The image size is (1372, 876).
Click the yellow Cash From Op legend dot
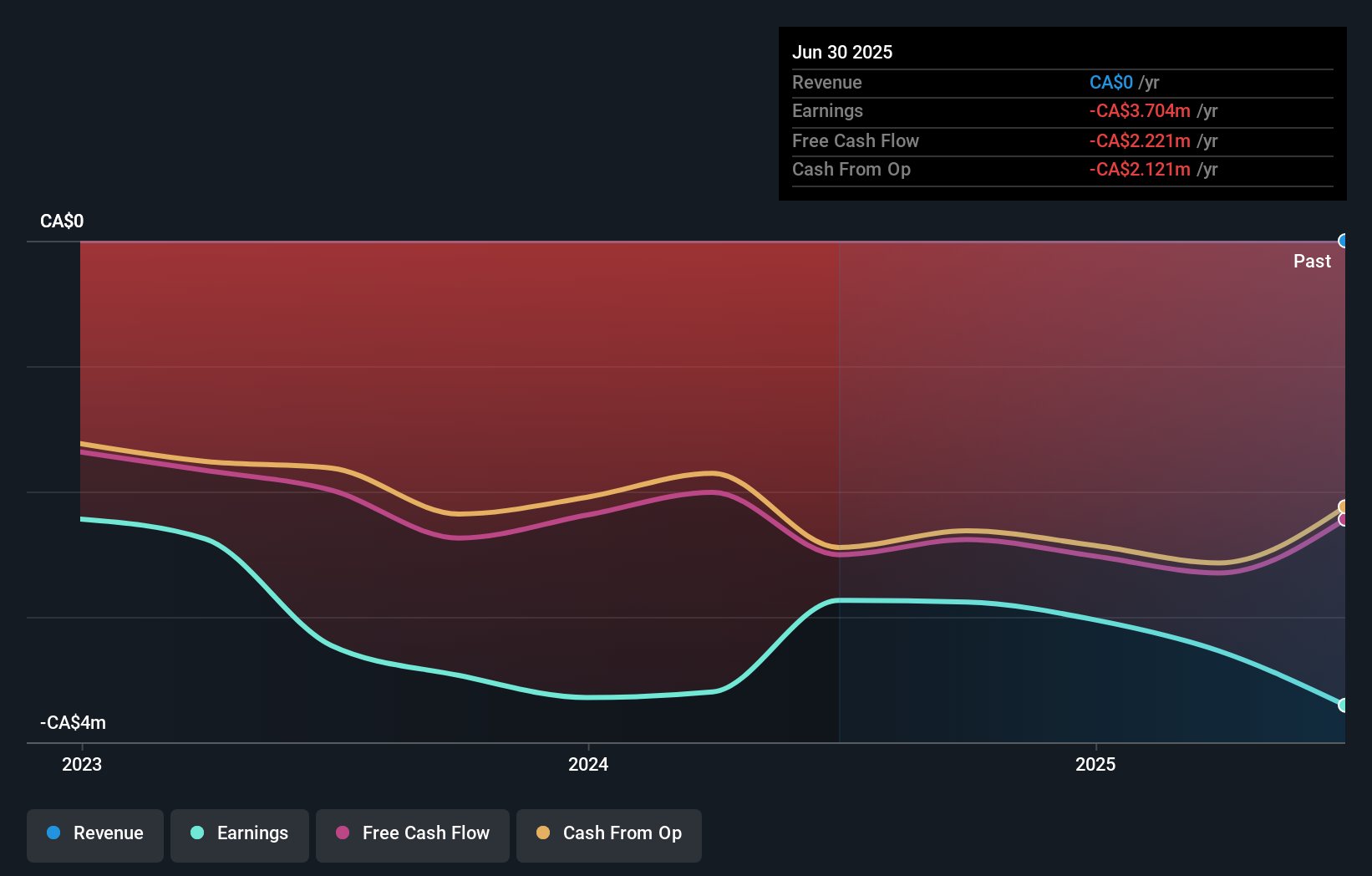tap(543, 834)
